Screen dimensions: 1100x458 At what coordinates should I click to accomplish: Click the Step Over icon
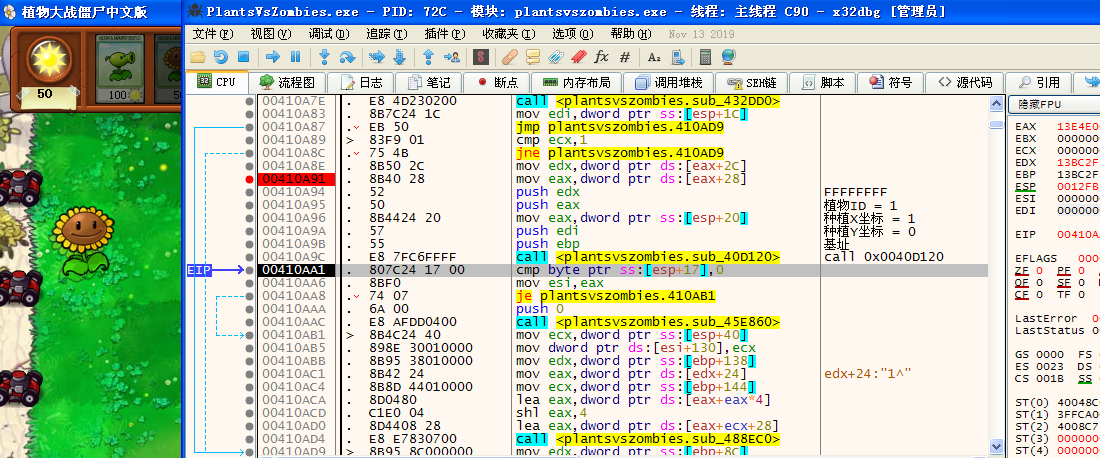[347, 57]
